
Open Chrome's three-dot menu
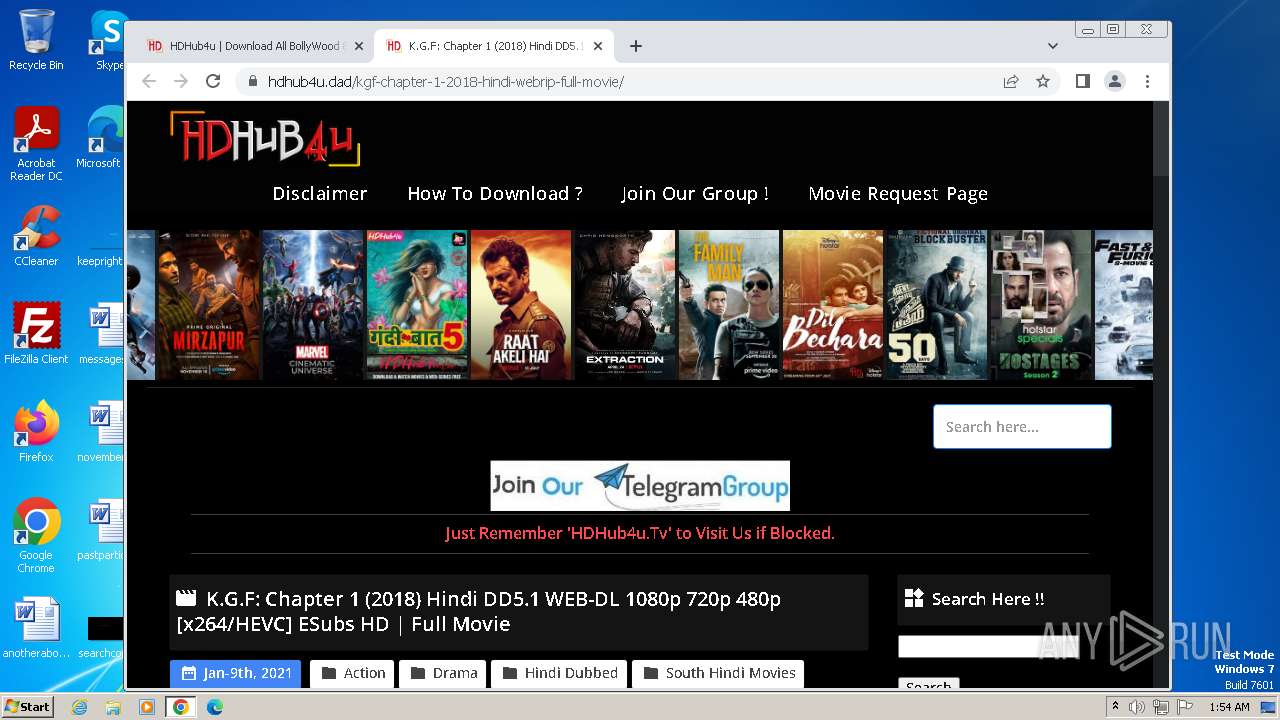click(1147, 82)
